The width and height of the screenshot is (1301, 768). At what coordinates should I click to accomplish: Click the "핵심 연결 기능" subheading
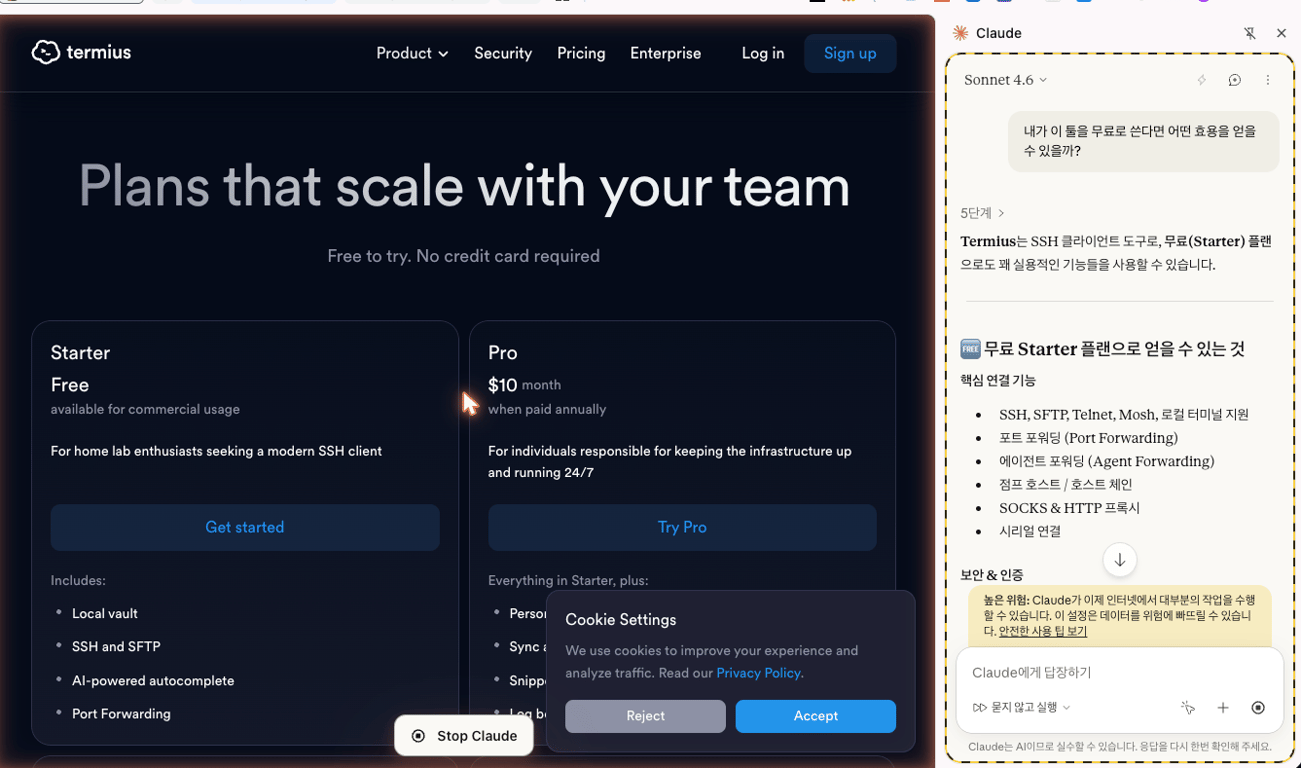998,380
